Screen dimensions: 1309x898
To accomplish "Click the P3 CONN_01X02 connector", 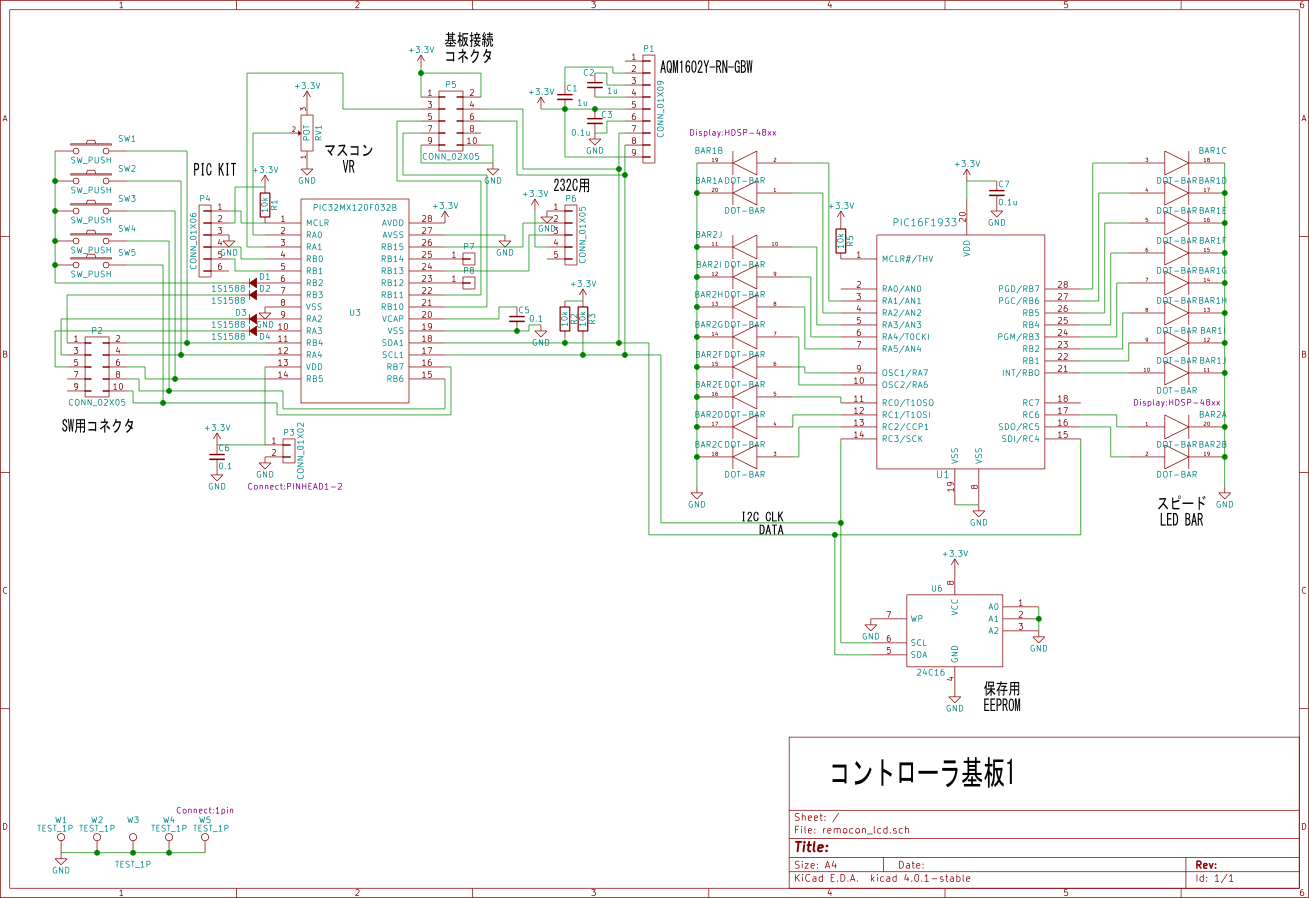I will (x=288, y=448).
